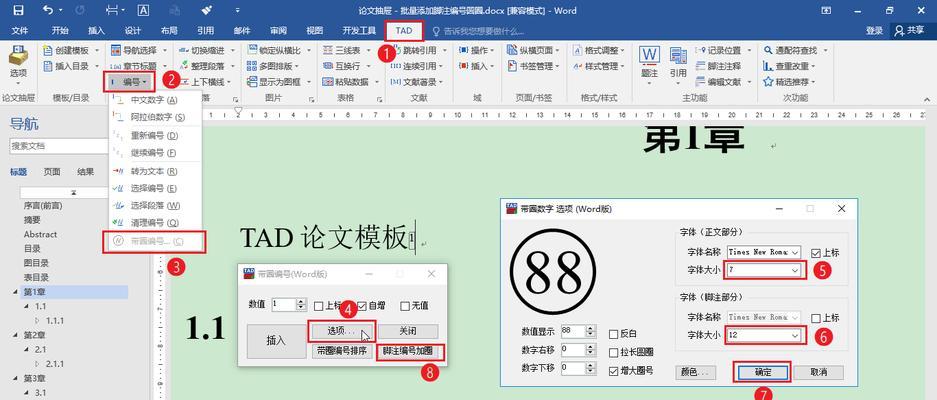937x400 pixels.
Task: Increase the 数值显示 stepper value
Action: [590, 328]
